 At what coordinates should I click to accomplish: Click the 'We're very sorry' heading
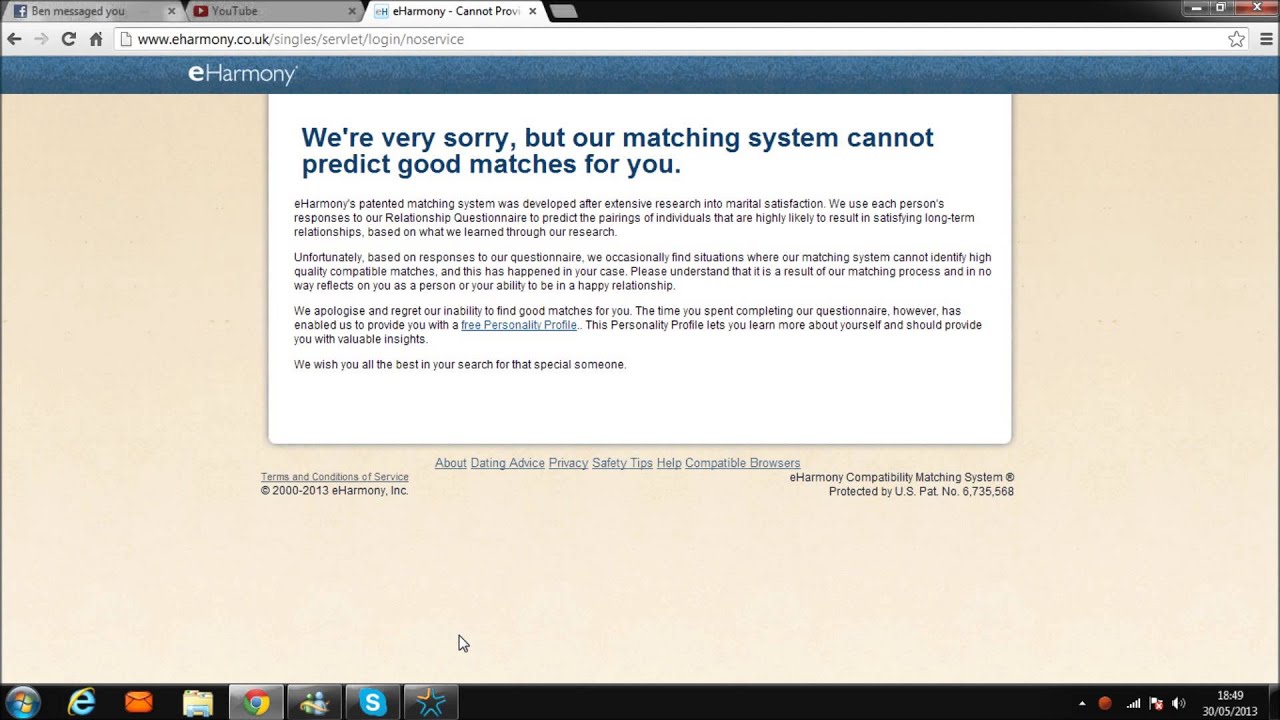pyautogui.click(x=617, y=151)
